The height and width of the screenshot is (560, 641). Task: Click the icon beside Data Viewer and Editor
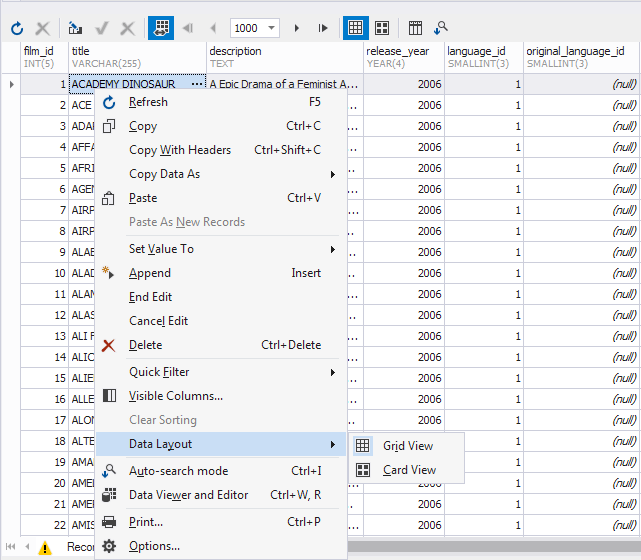click(109, 495)
